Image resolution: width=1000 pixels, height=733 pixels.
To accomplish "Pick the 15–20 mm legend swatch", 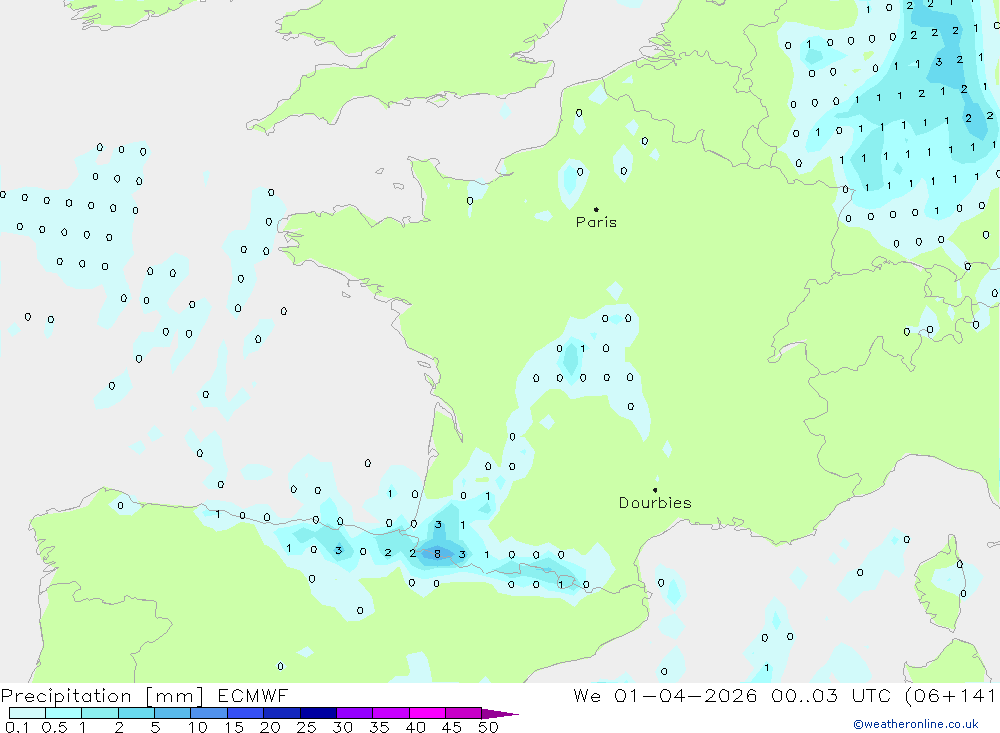I will (245, 713).
